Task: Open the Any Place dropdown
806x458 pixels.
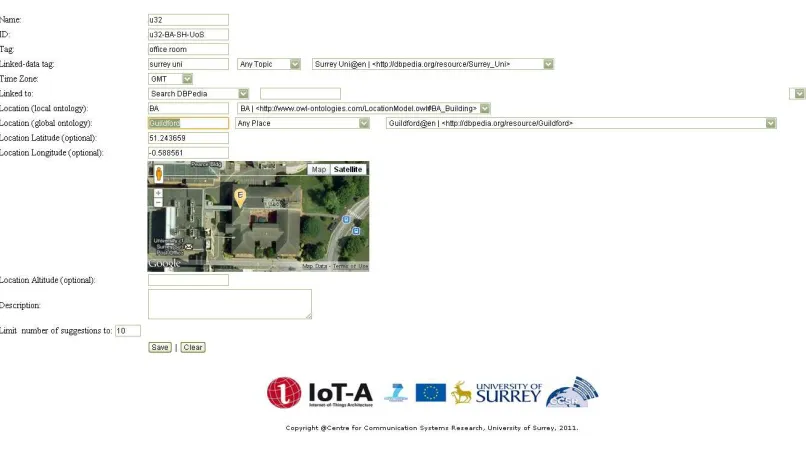Action: pos(302,123)
